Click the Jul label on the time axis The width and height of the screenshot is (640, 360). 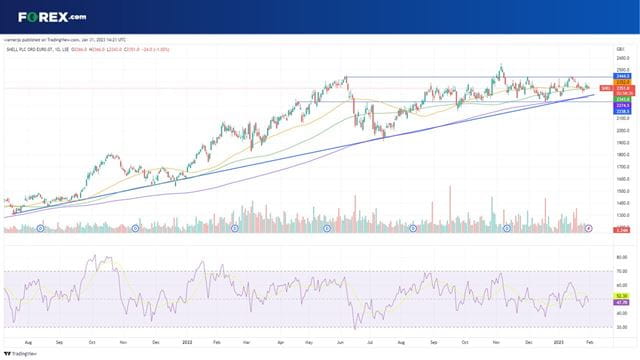click(370, 342)
